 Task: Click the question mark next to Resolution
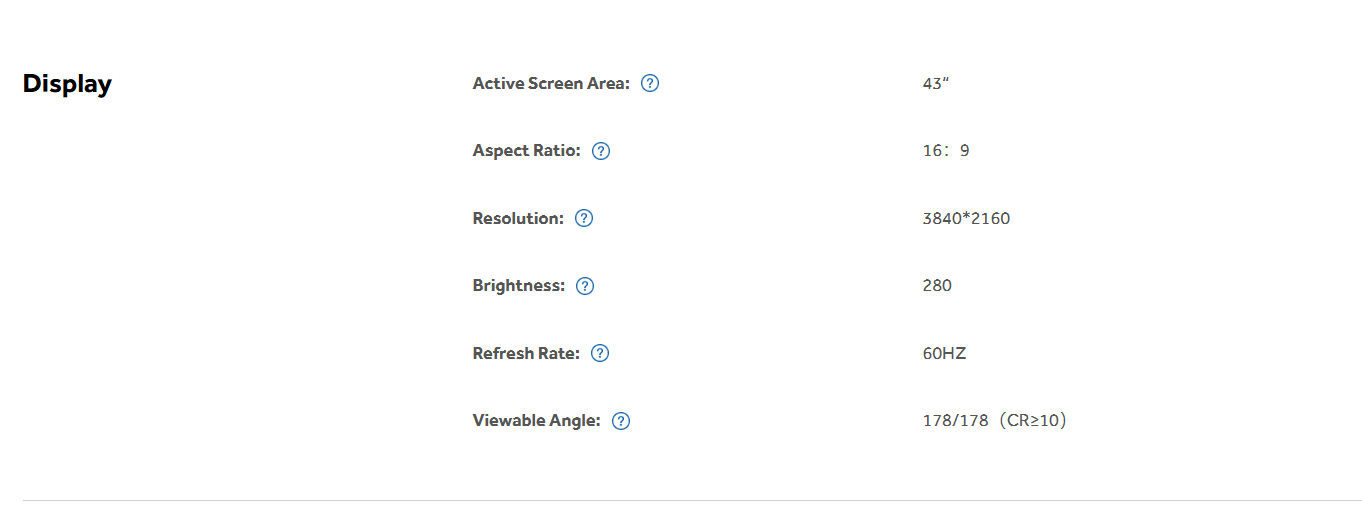(x=584, y=218)
